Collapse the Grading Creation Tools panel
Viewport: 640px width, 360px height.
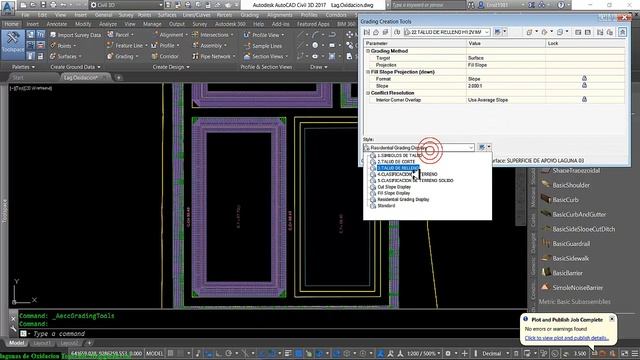[622, 32]
